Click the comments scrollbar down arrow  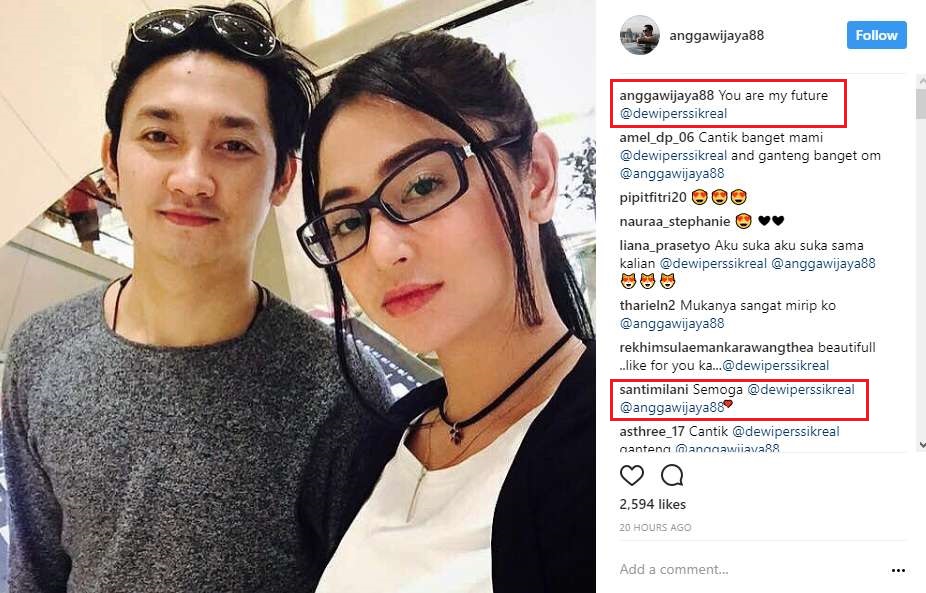point(922,445)
